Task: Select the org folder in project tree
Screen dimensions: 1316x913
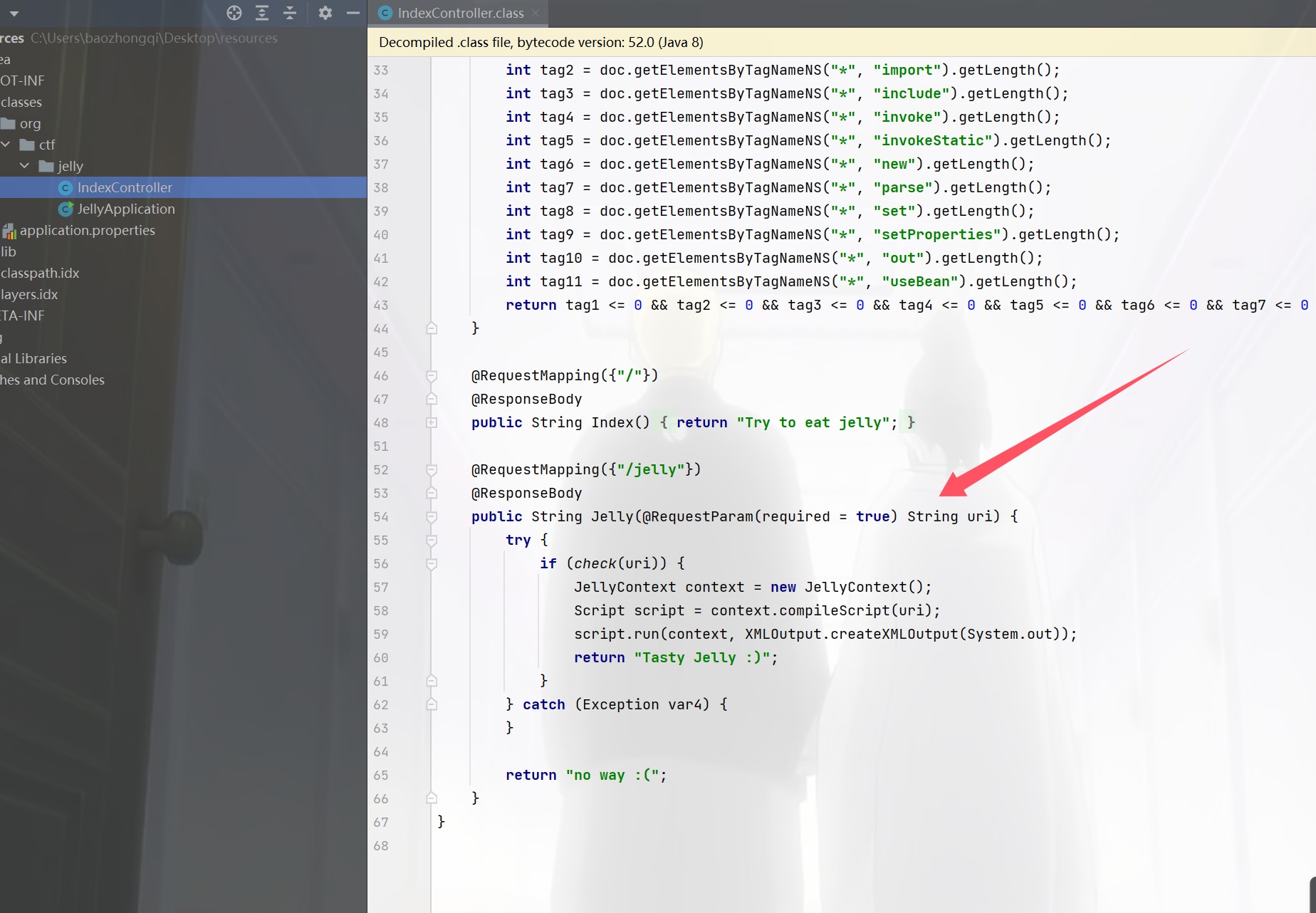Action: pyautogui.click(x=30, y=123)
